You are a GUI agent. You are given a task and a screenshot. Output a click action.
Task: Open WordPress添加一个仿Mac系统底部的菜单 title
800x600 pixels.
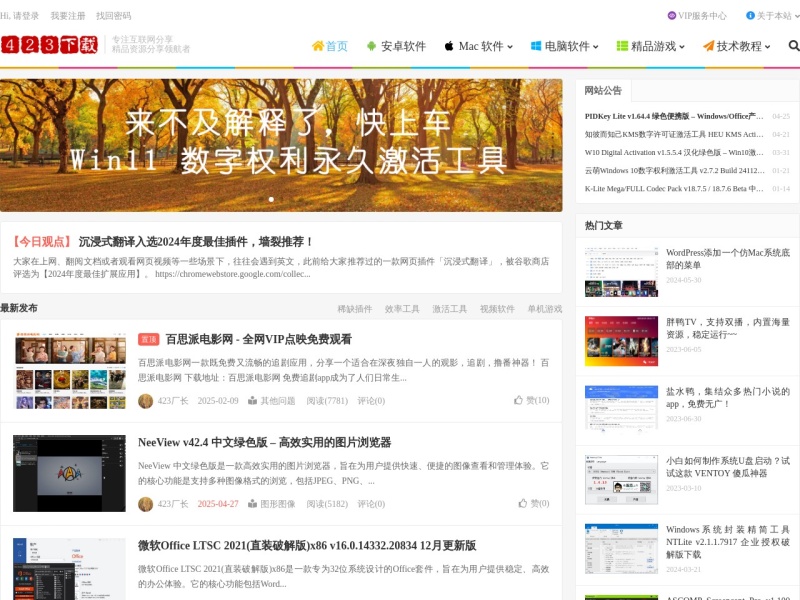[x=728, y=259]
